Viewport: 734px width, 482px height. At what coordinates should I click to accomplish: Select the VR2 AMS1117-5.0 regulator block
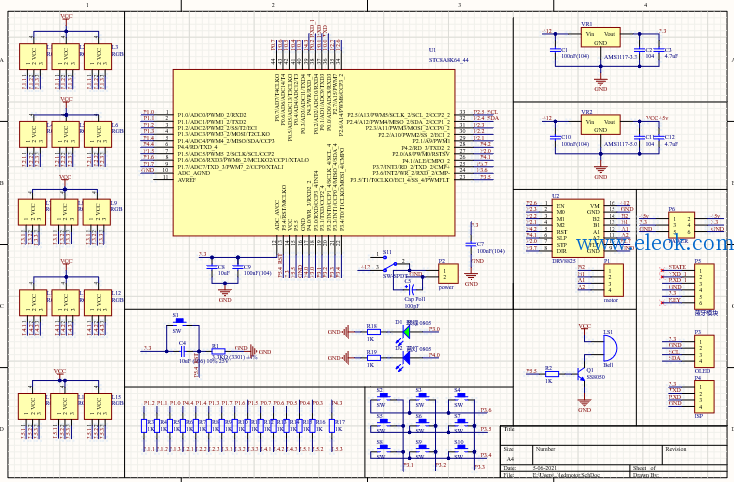click(x=601, y=125)
